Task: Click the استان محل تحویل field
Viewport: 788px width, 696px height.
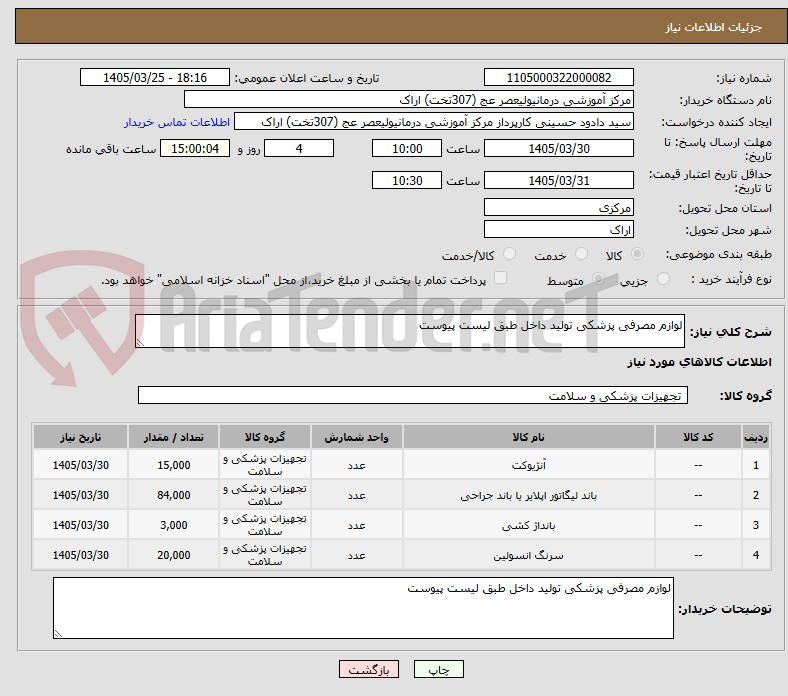Action: coord(558,207)
